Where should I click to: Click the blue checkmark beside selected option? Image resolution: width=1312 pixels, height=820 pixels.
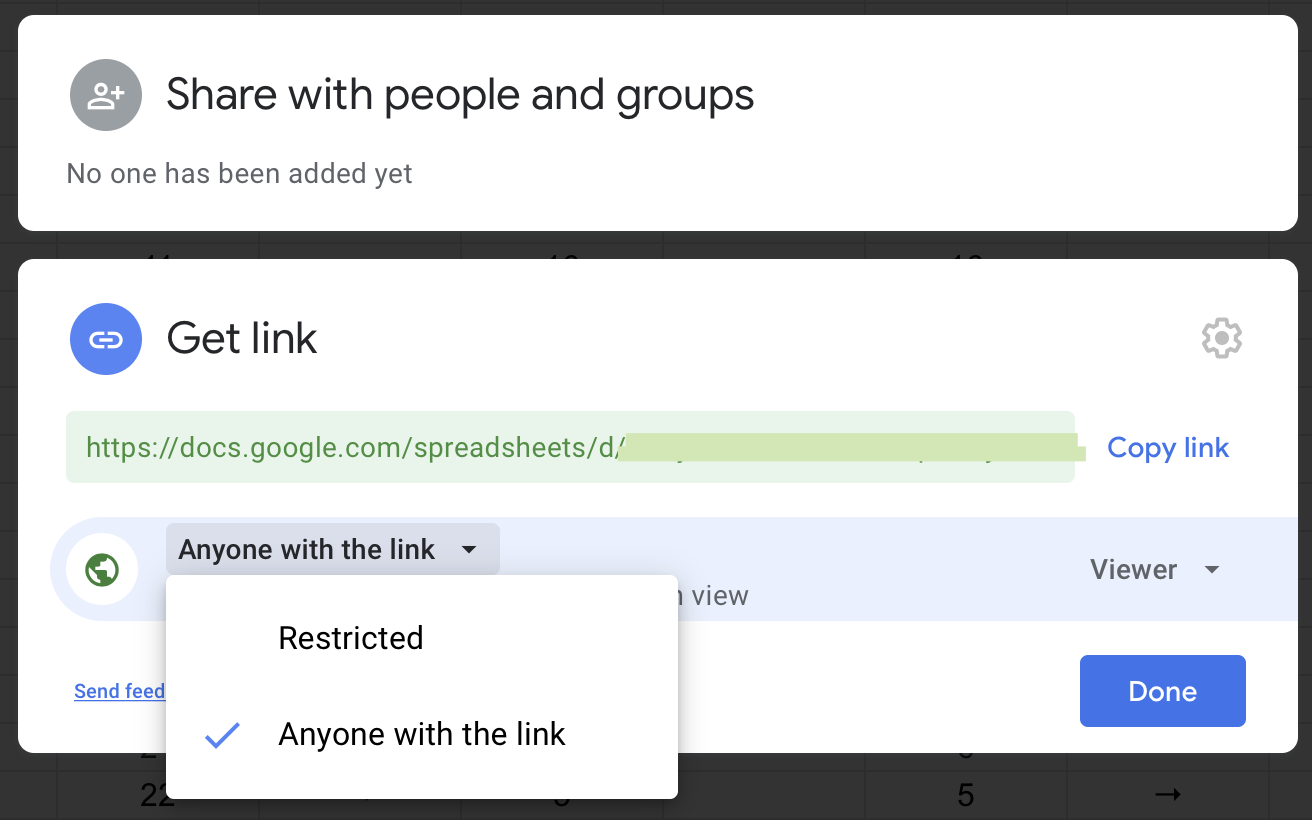pos(222,735)
